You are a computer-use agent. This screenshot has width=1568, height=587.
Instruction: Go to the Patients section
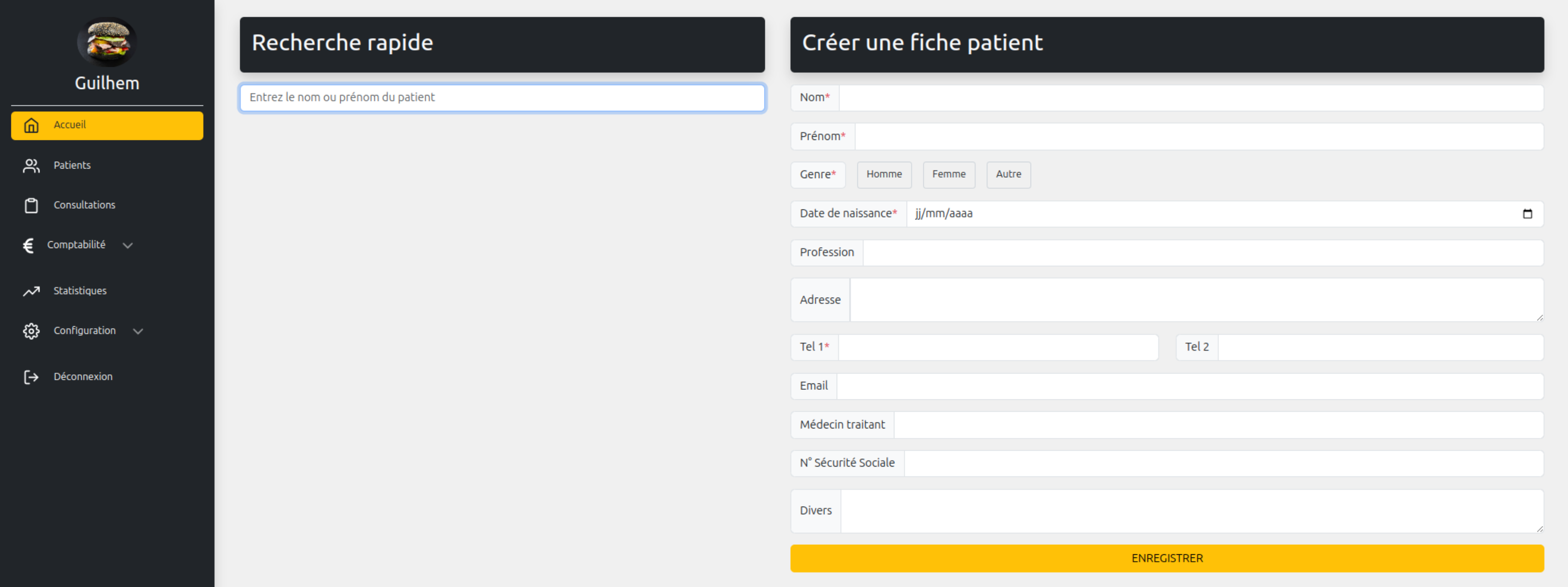point(71,165)
